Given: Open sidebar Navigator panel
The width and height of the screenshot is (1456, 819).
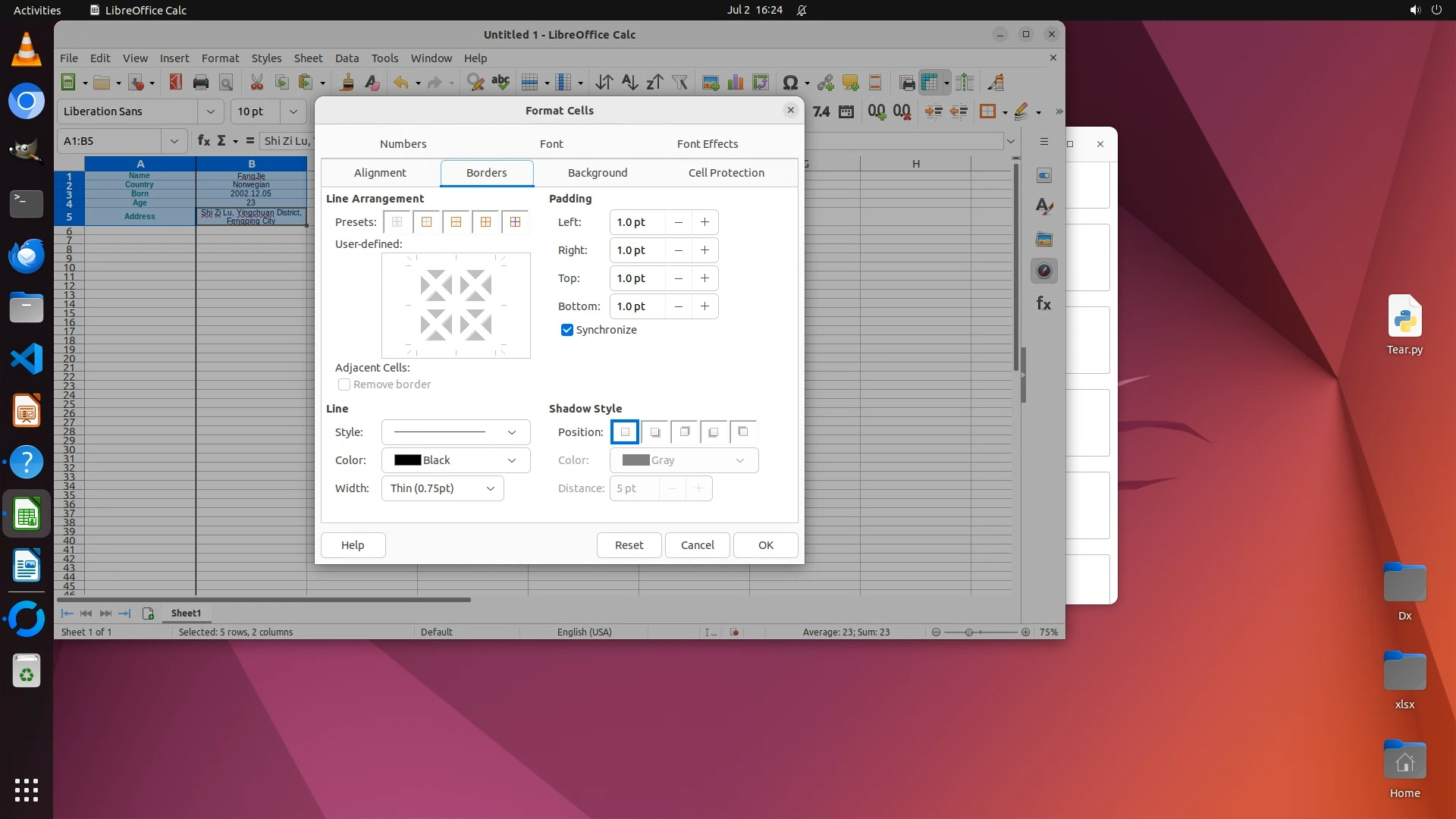Looking at the screenshot, I should pos(1043,271).
